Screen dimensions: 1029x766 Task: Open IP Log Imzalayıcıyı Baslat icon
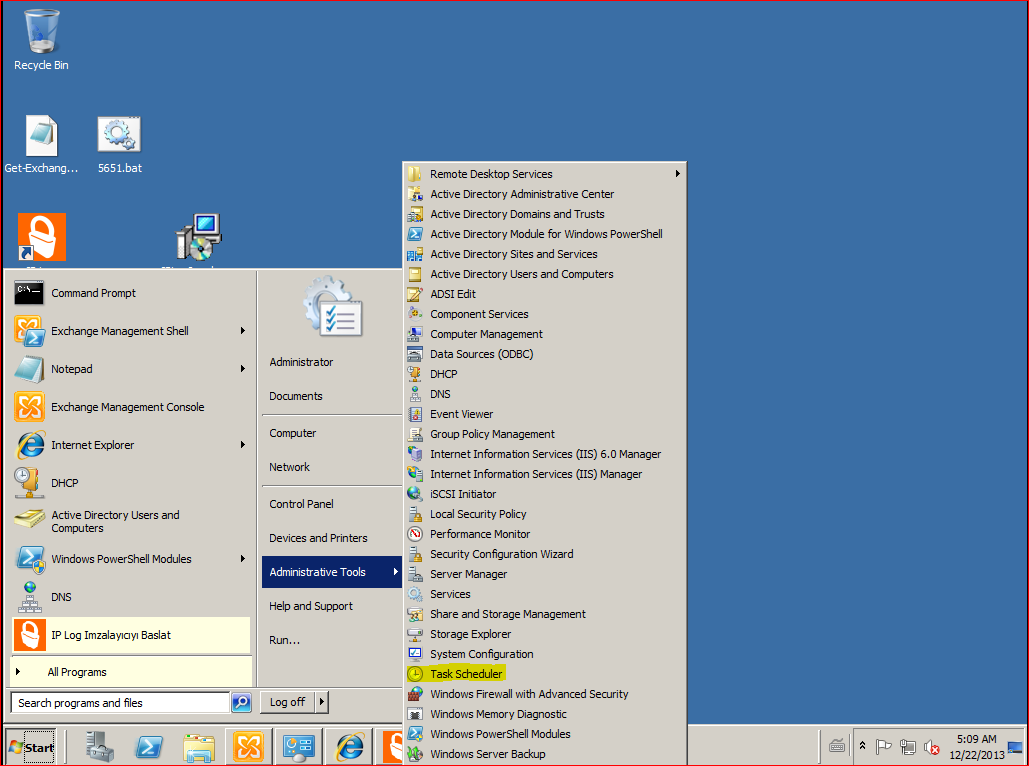click(30, 635)
